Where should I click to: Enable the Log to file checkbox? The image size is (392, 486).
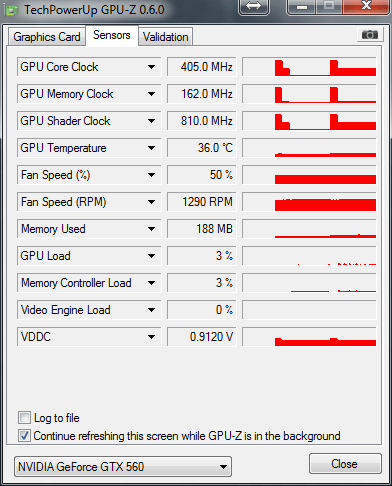(24, 417)
